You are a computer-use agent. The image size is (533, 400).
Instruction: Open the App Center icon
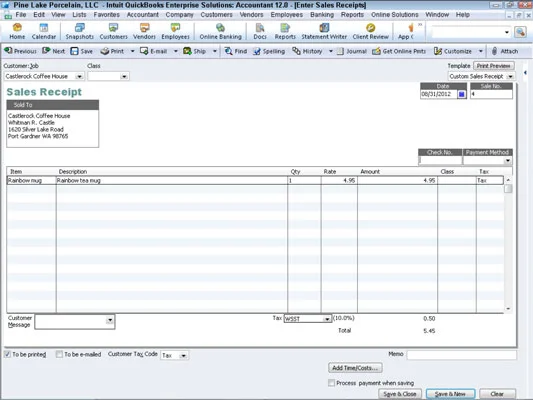click(x=406, y=31)
